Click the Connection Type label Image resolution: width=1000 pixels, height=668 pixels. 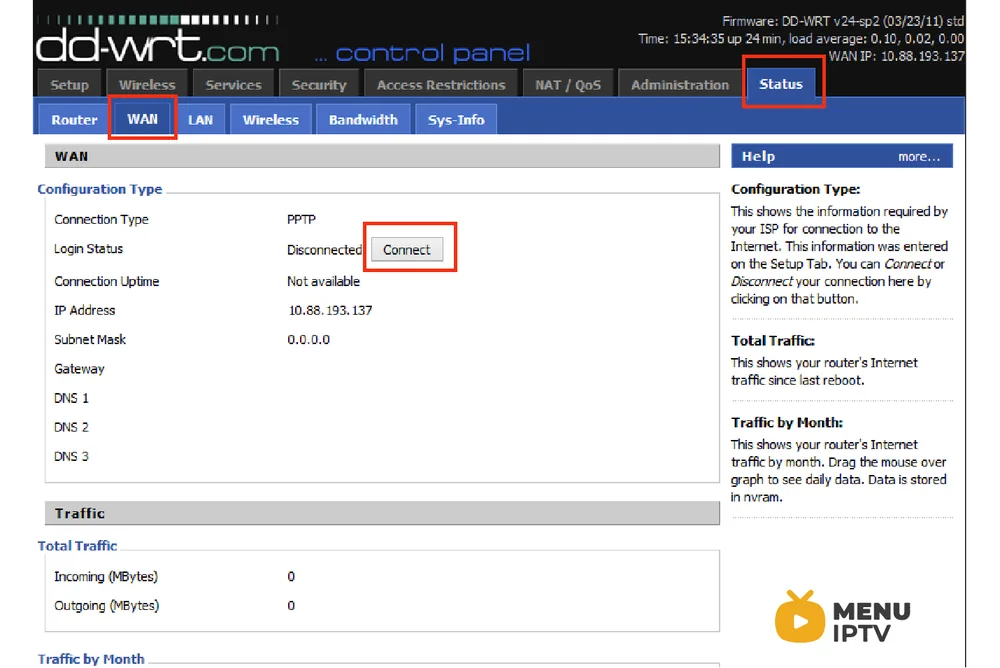tap(101, 219)
